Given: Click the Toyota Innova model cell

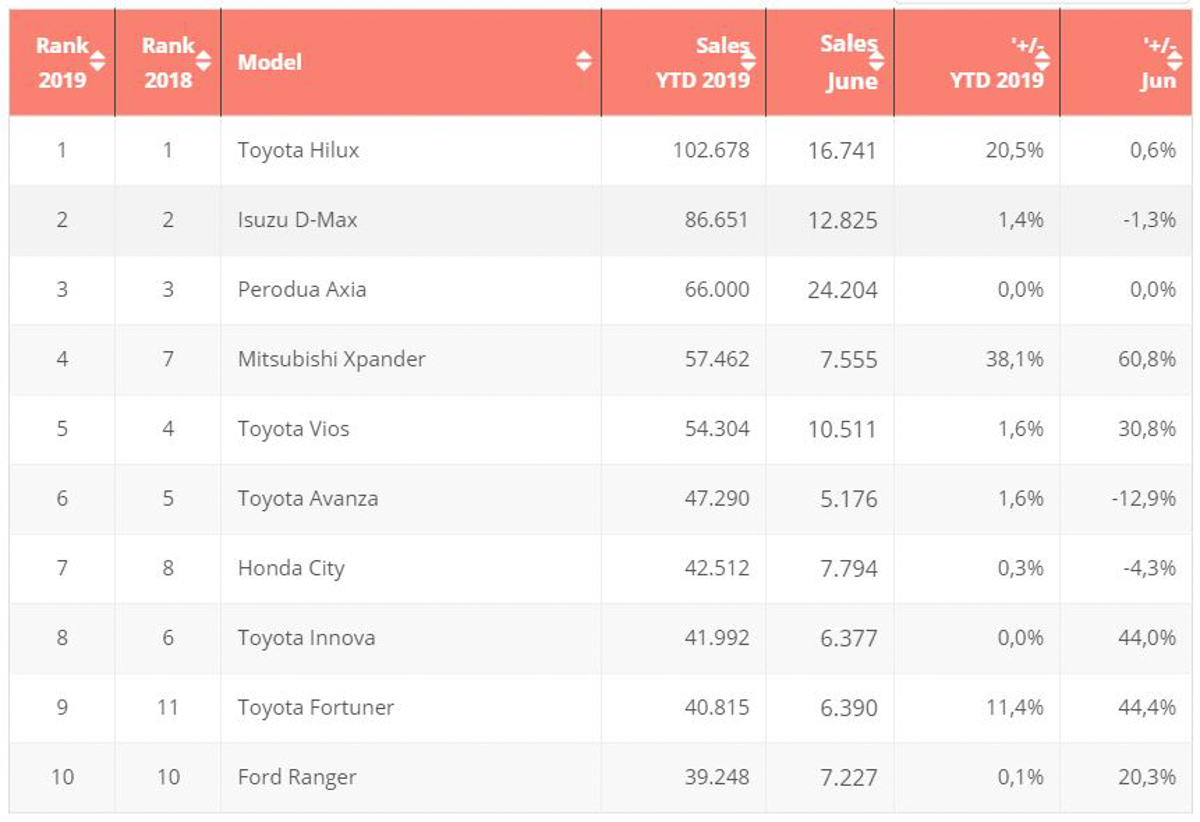Looking at the screenshot, I should (x=306, y=637).
